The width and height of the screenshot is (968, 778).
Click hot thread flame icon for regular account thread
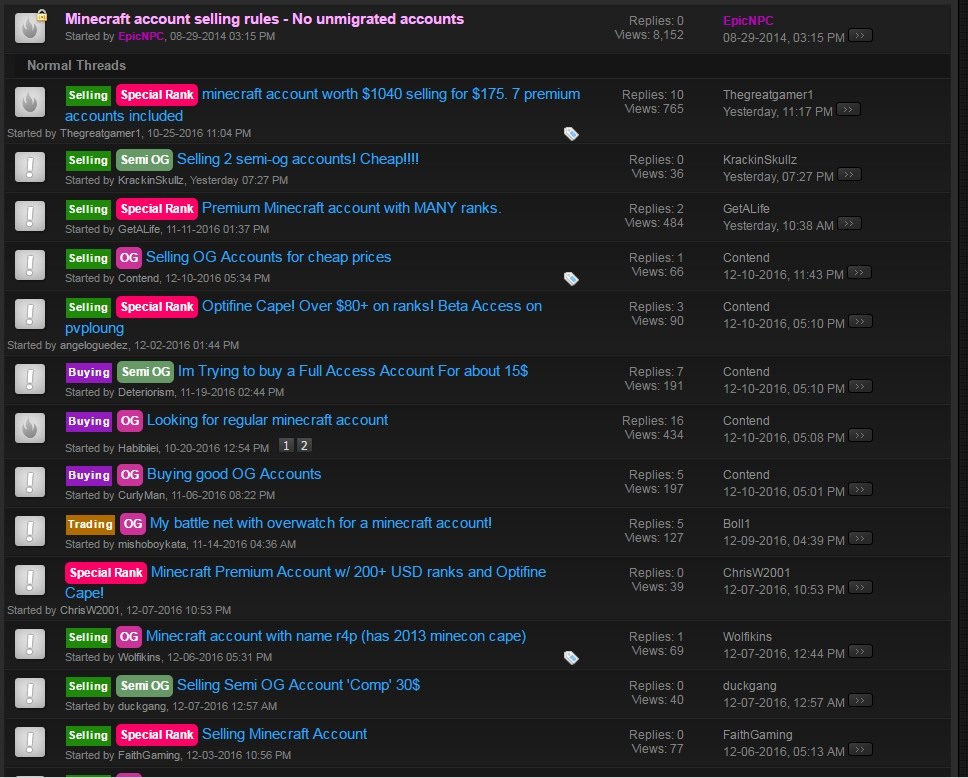[x=30, y=428]
